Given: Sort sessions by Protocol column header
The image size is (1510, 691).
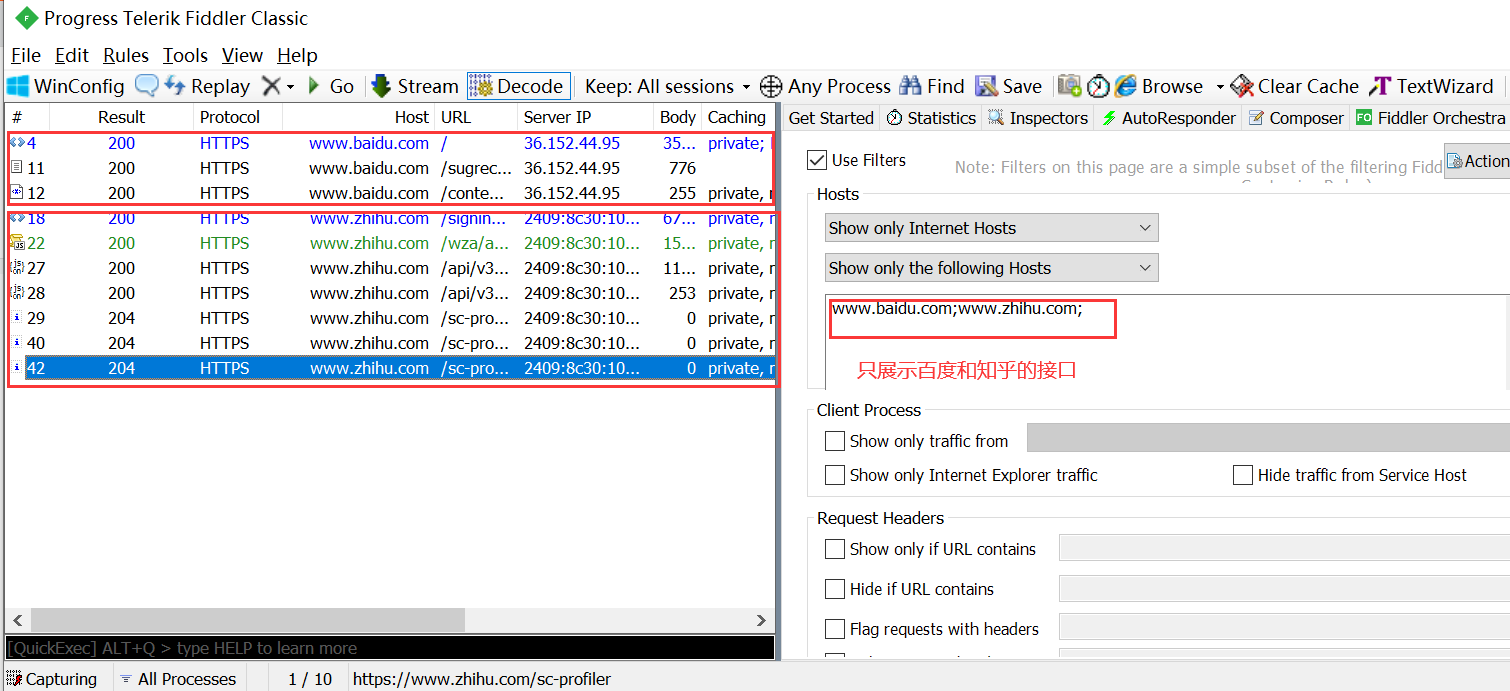Looking at the screenshot, I should click(x=238, y=117).
